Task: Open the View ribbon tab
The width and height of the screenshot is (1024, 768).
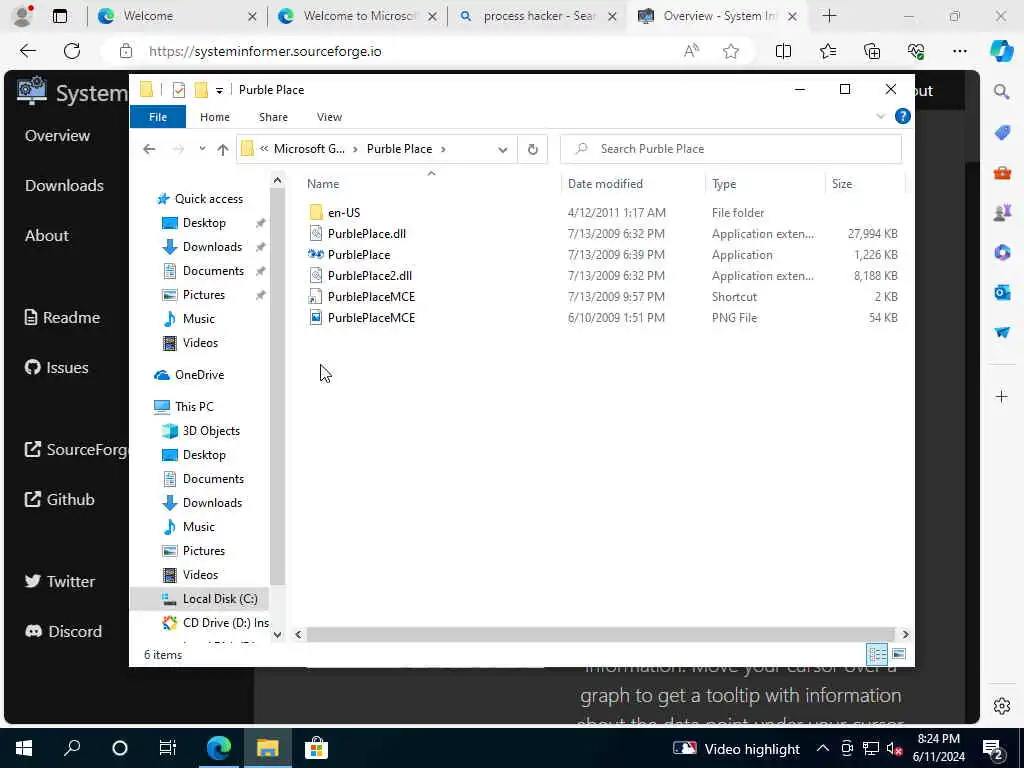Action: tap(329, 117)
